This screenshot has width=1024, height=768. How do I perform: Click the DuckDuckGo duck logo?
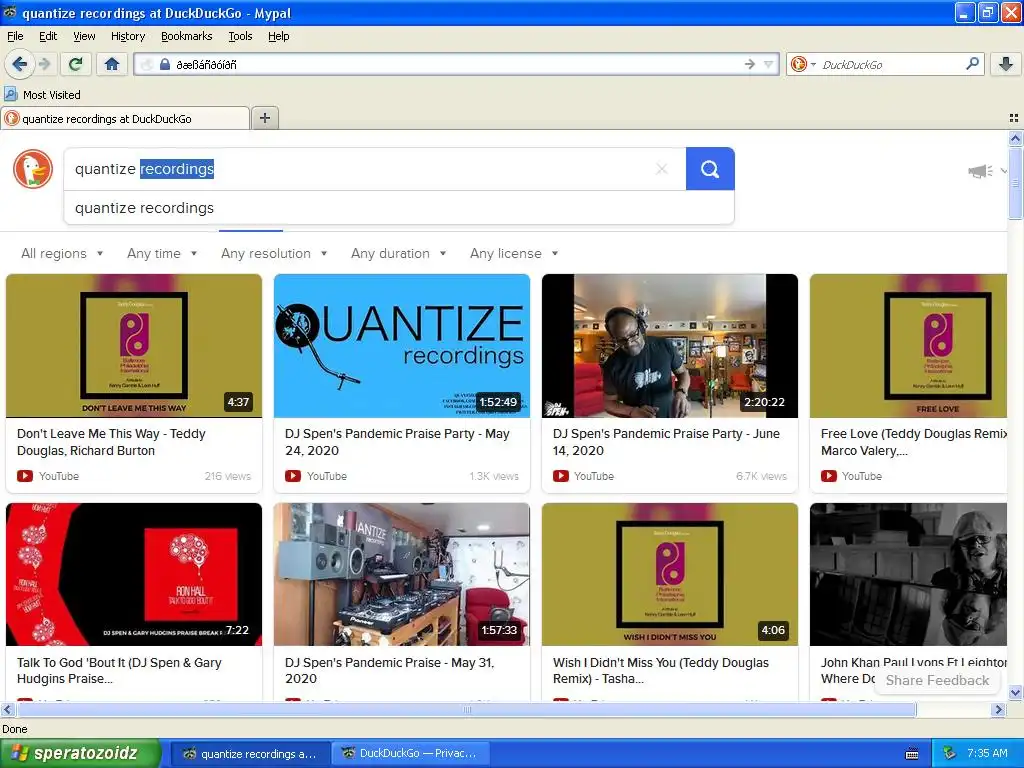click(x=33, y=168)
